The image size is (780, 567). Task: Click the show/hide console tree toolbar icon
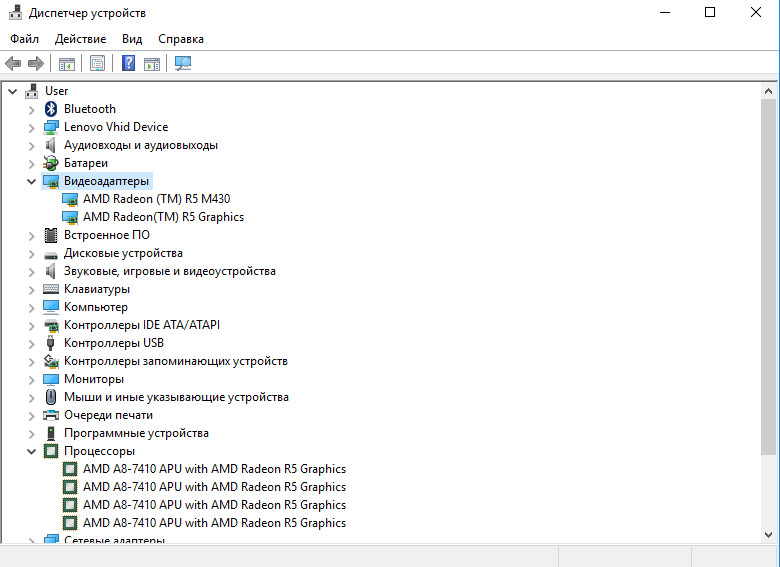pyautogui.click(x=67, y=64)
